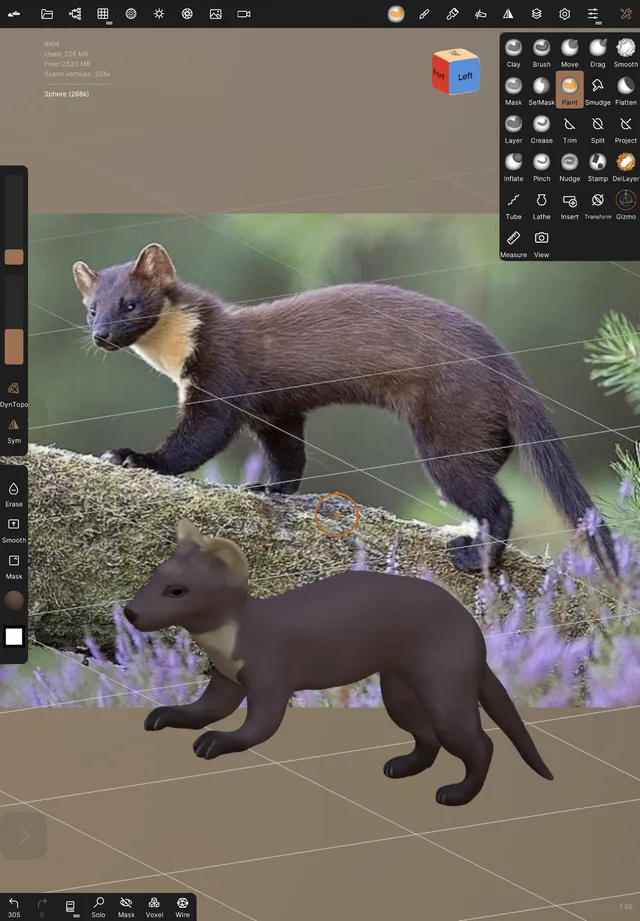The image size is (640, 921).
Task: Open the View camera tool
Action: click(541, 243)
